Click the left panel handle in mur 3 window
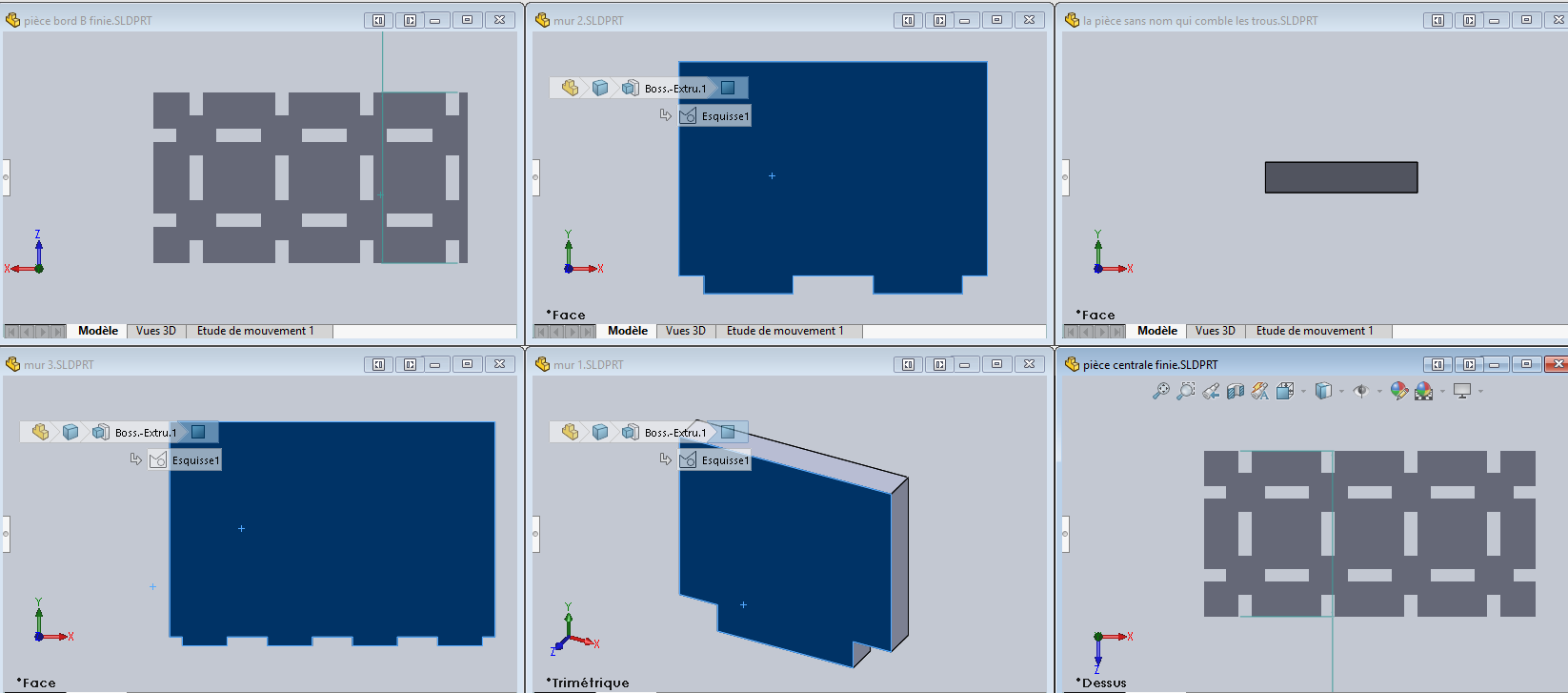This screenshot has height=693, width=1568. pyautogui.click(x=6, y=534)
